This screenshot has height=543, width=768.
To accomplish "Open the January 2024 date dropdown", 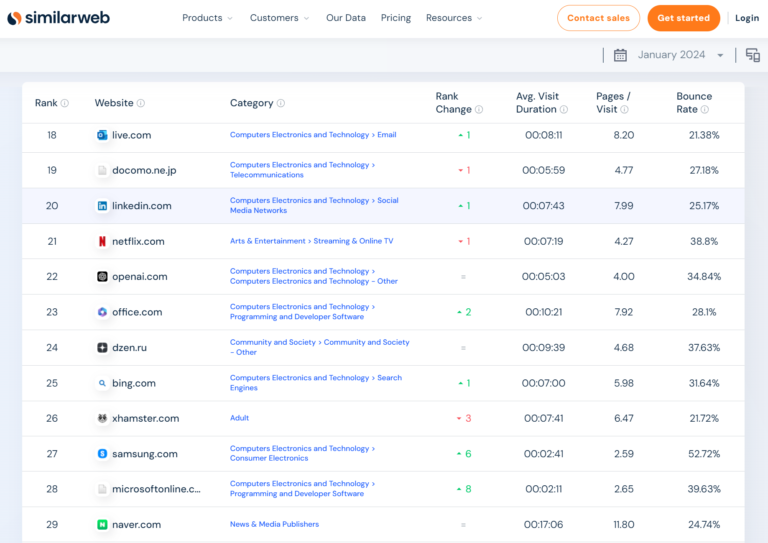I will 680,55.
